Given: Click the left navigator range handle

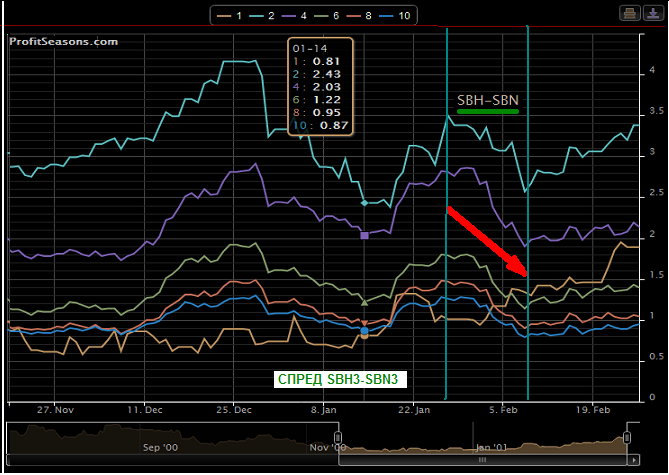Looking at the screenshot, I should click(x=338, y=437).
